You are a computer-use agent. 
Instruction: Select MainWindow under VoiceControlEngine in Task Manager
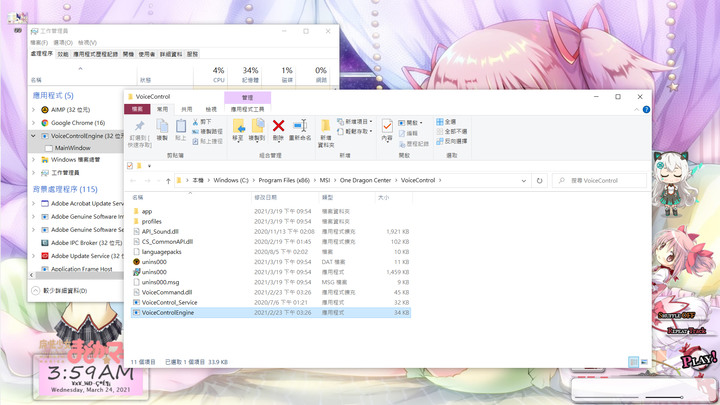pyautogui.click(x=73, y=148)
